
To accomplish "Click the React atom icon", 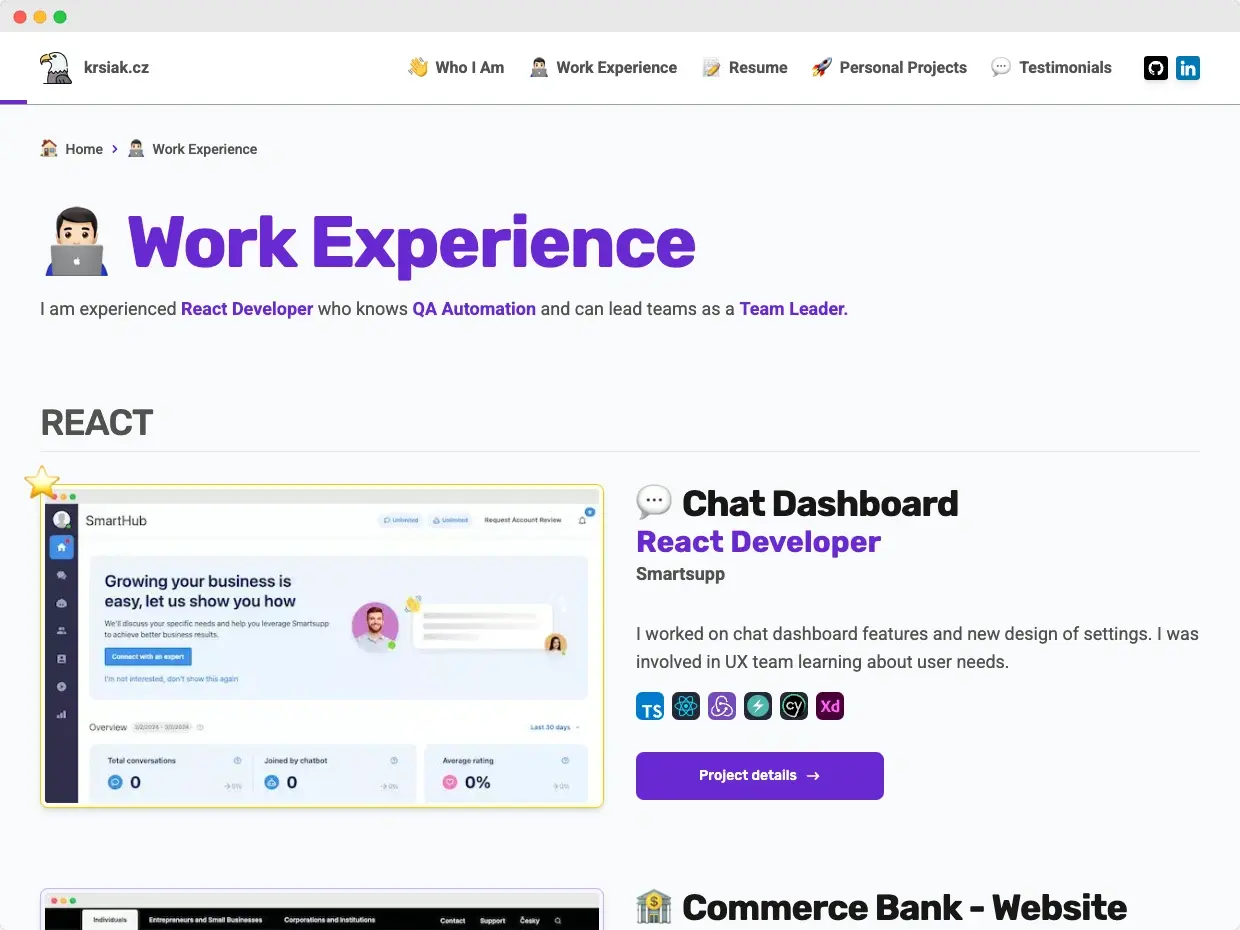I will pos(686,707).
